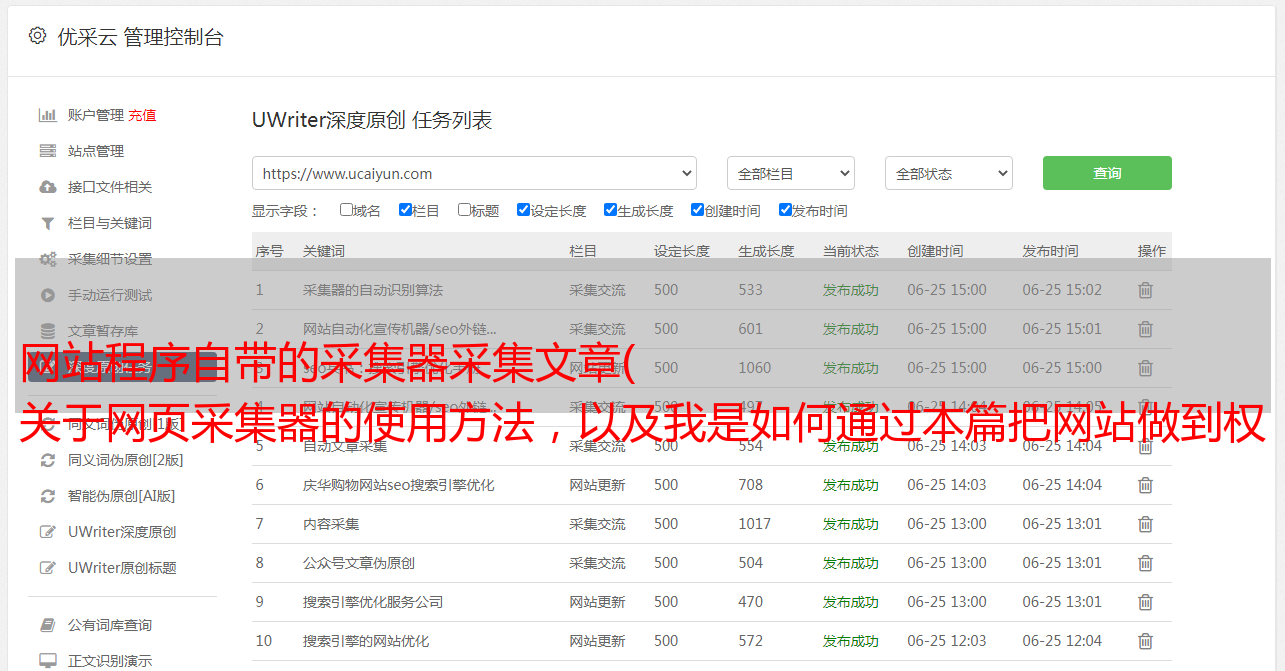The width and height of the screenshot is (1285, 671).
Task: Click the red 充值 link
Action: pos(142,115)
